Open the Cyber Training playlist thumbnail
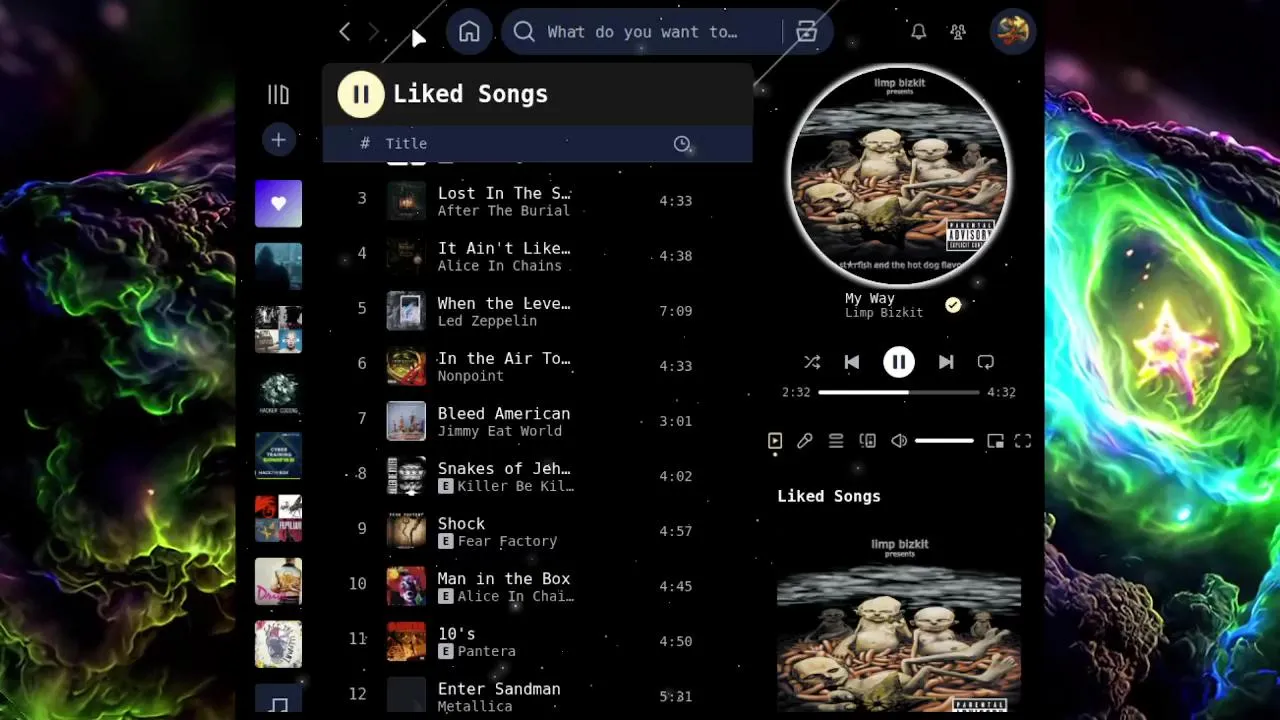1280x720 pixels. click(278, 456)
